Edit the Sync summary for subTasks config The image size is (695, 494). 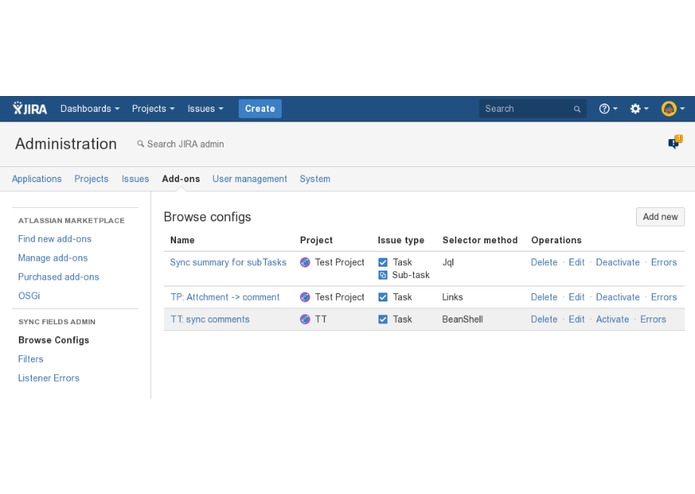pyautogui.click(x=576, y=262)
